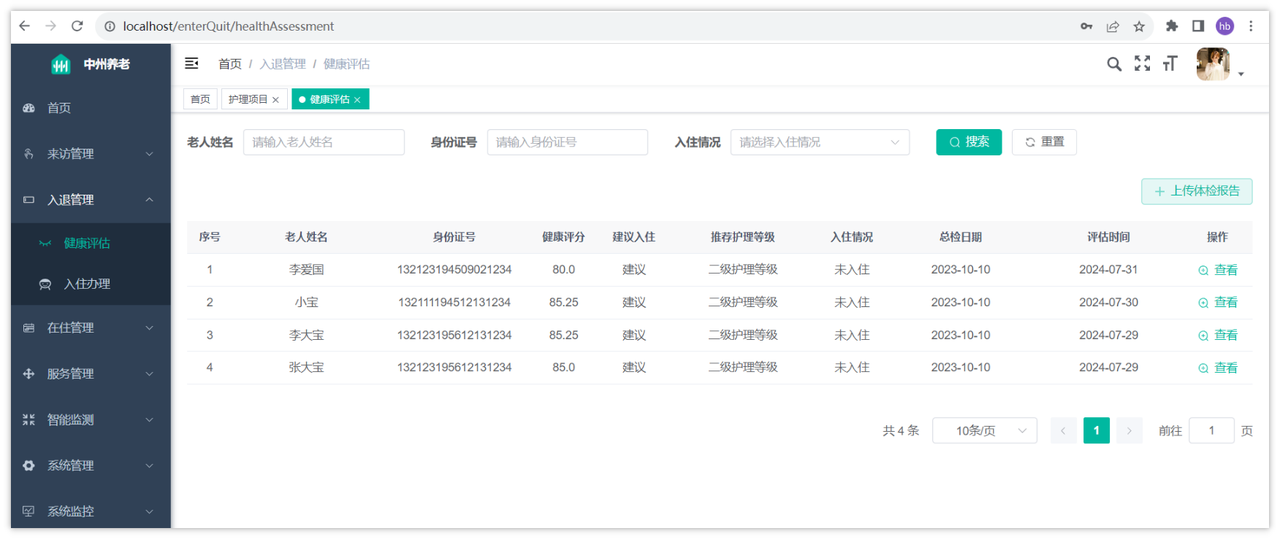Select 健康评估 in the sidebar
1280x539 pixels.
[91, 243]
